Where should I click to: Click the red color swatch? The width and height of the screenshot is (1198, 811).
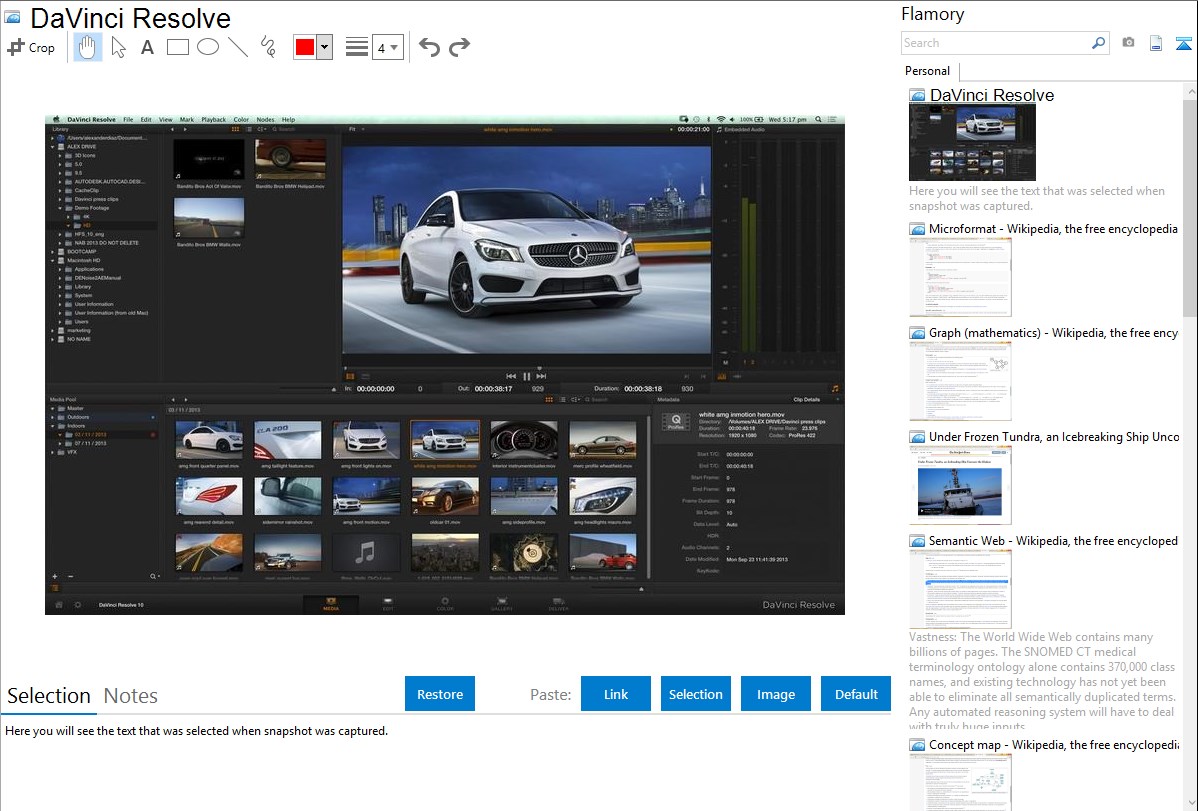(305, 47)
